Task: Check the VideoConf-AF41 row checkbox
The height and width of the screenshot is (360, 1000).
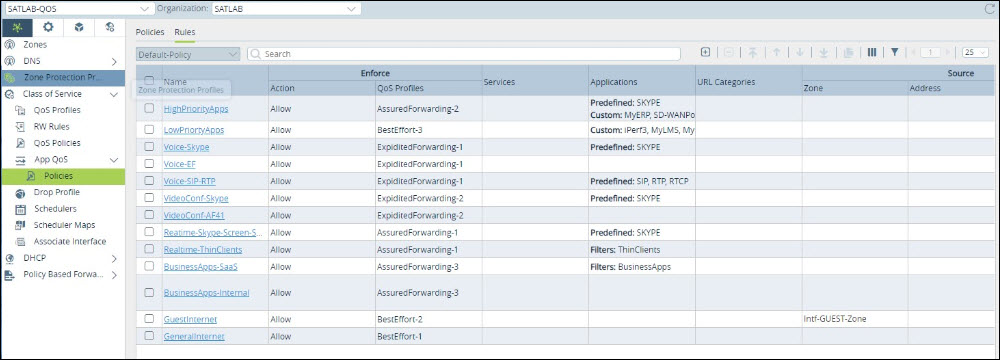Action: [x=149, y=215]
